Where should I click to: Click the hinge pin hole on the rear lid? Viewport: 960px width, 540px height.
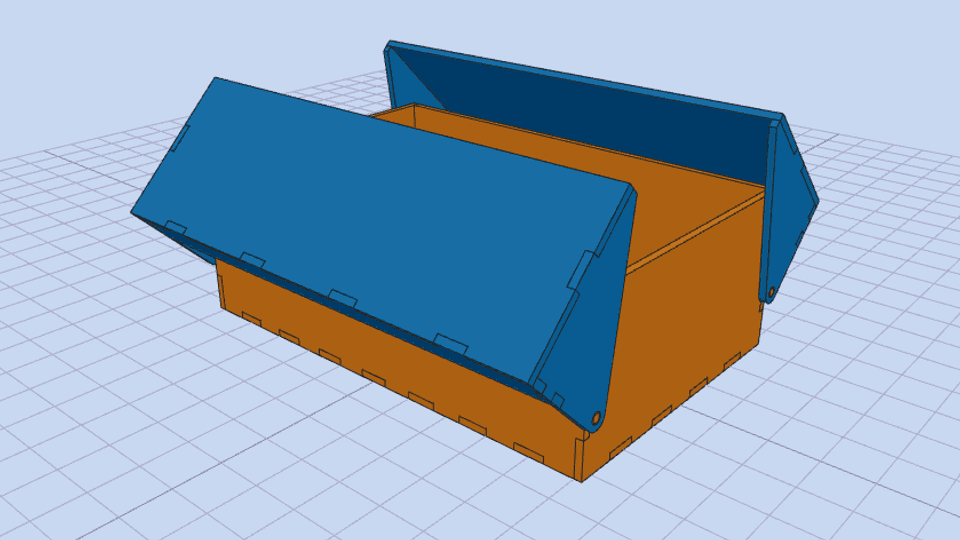coord(771,292)
